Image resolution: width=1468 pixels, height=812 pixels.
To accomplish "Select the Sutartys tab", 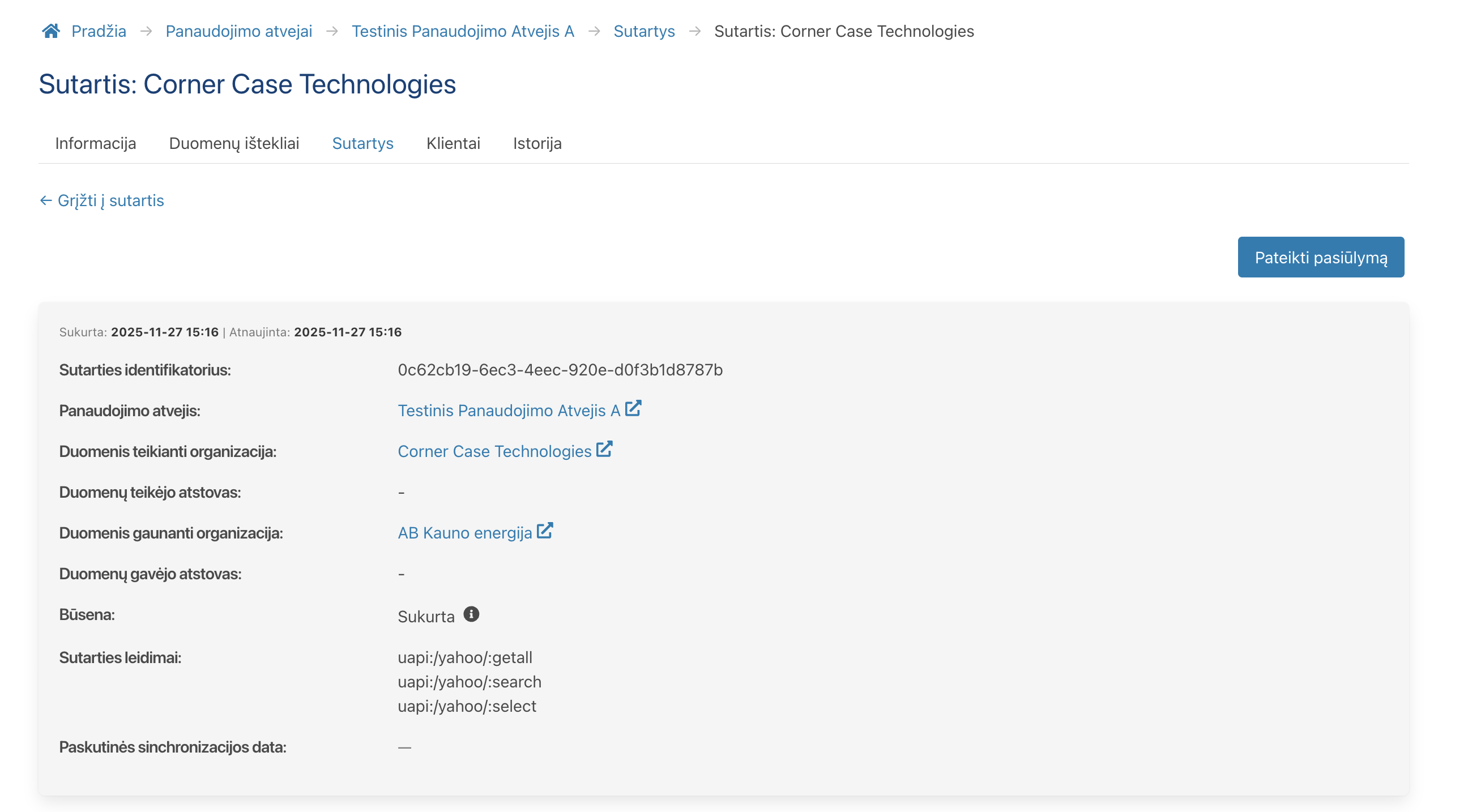I will pyautogui.click(x=363, y=143).
